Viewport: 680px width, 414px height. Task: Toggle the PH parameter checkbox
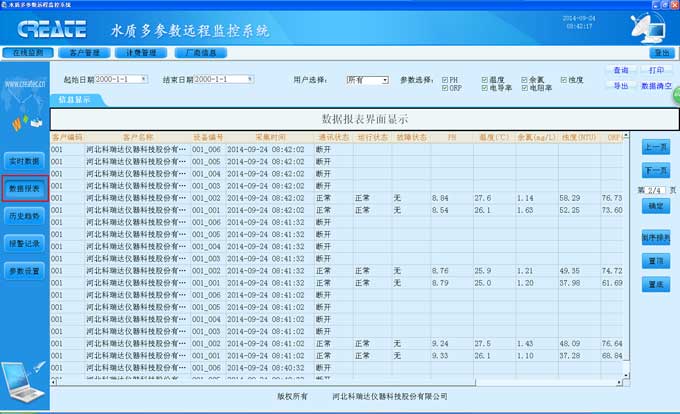coord(445,78)
